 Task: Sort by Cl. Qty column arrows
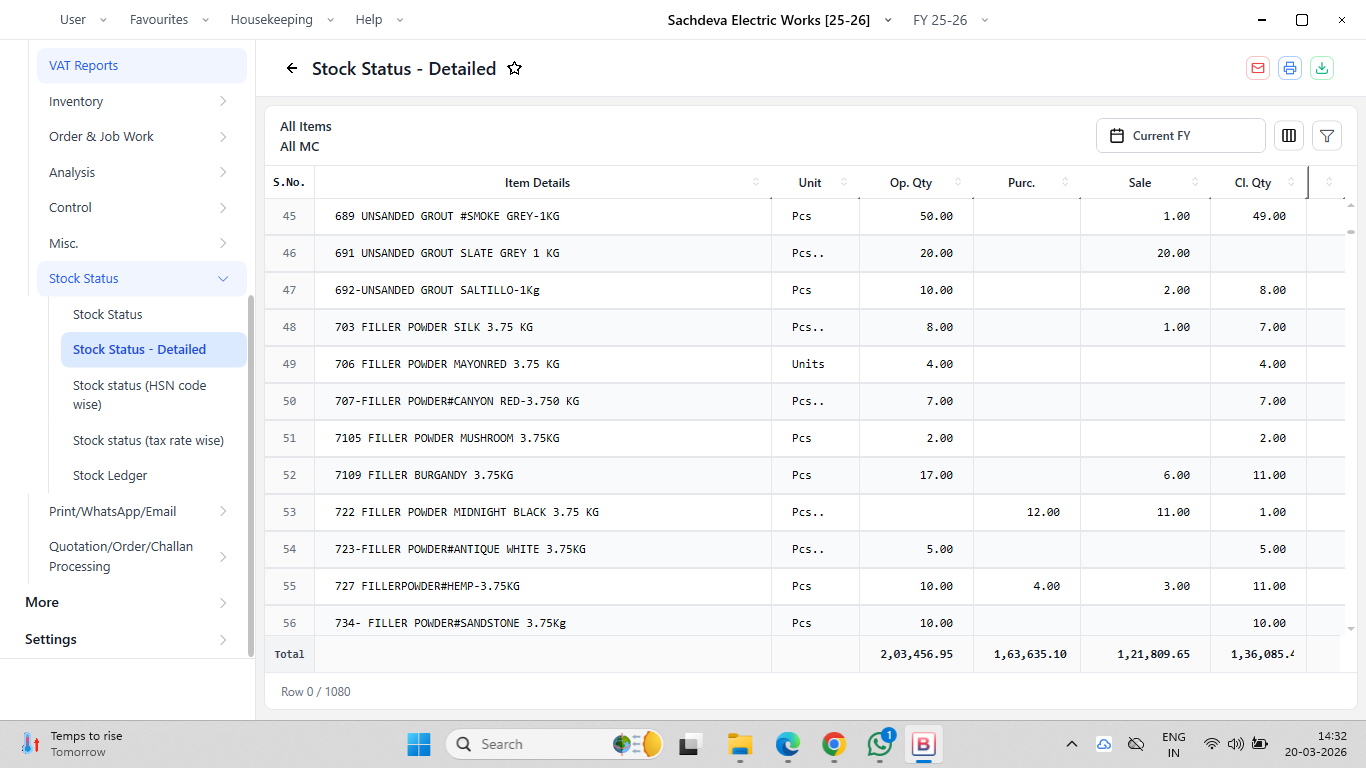point(1292,182)
